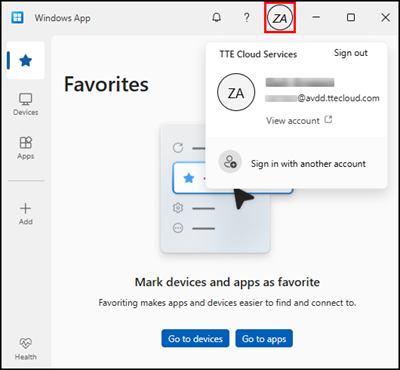Viewport: 400px width, 370px height.
Task: Select the Favorites star sidebar item
Action: coord(26,60)
